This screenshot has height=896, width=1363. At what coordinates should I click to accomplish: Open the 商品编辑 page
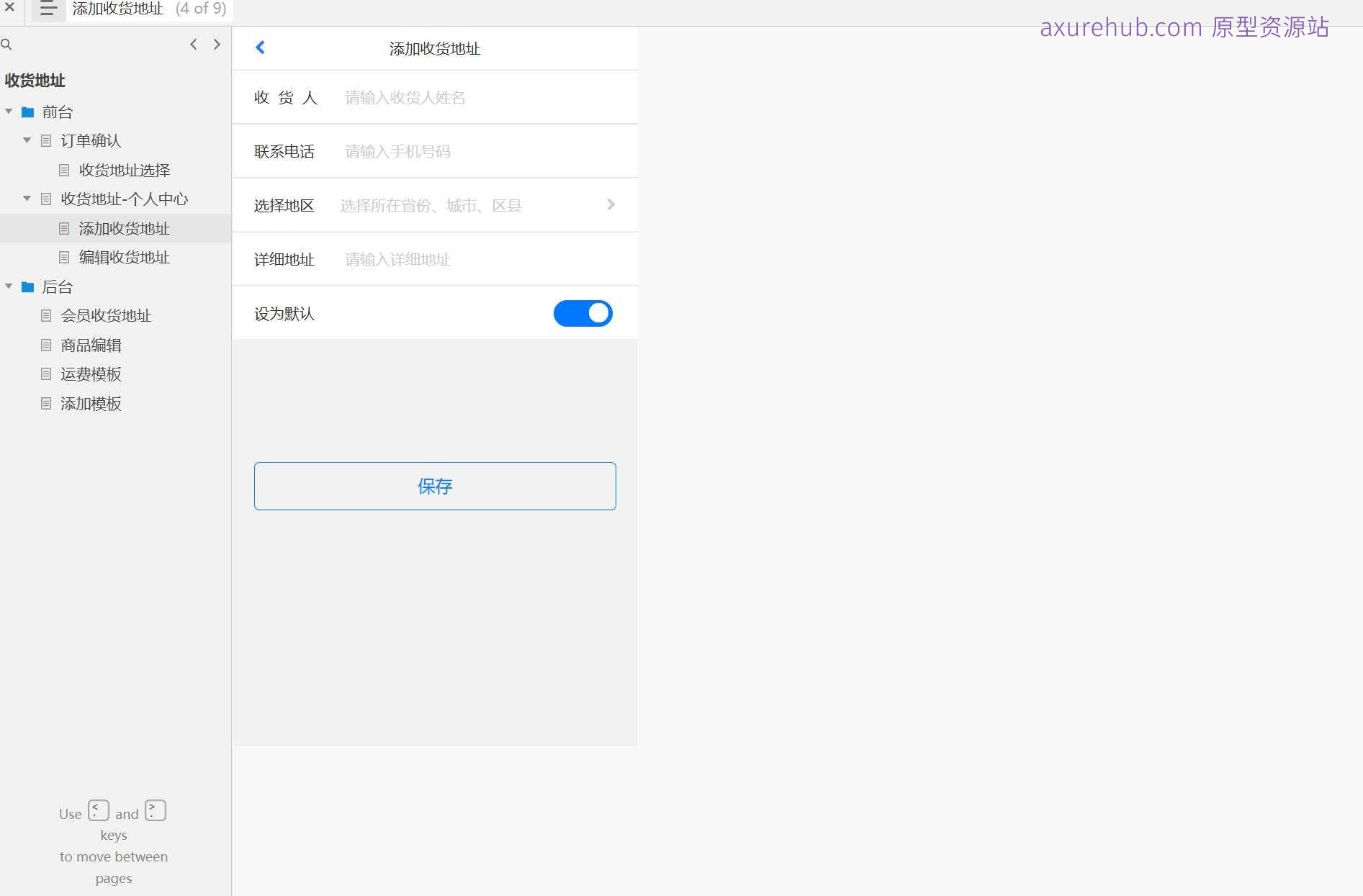91,345
